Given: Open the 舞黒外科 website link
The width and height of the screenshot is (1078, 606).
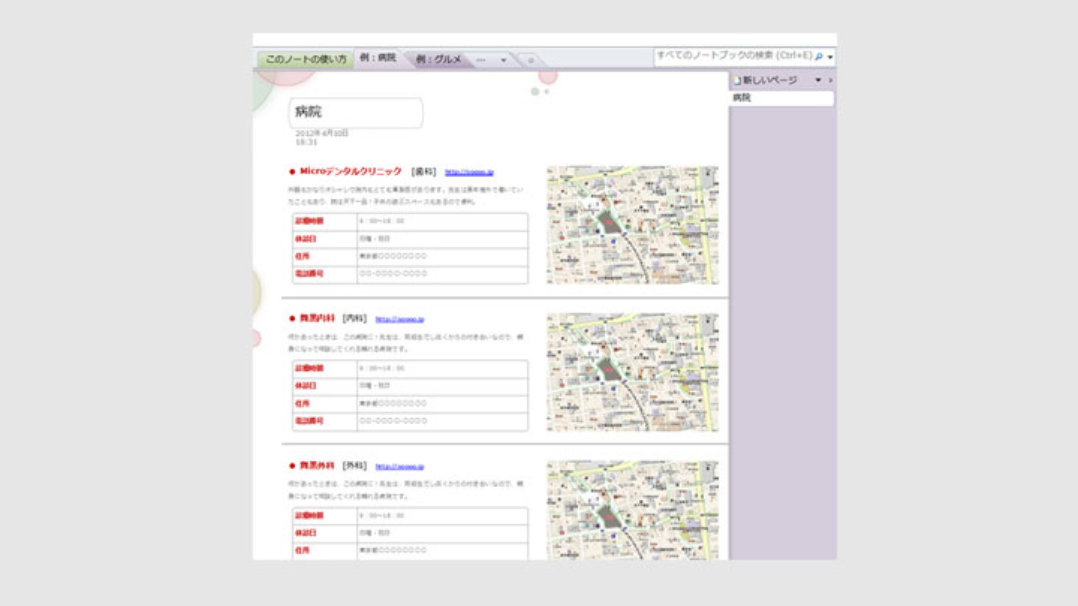Looking at the screenshot, I should point(399,466).
